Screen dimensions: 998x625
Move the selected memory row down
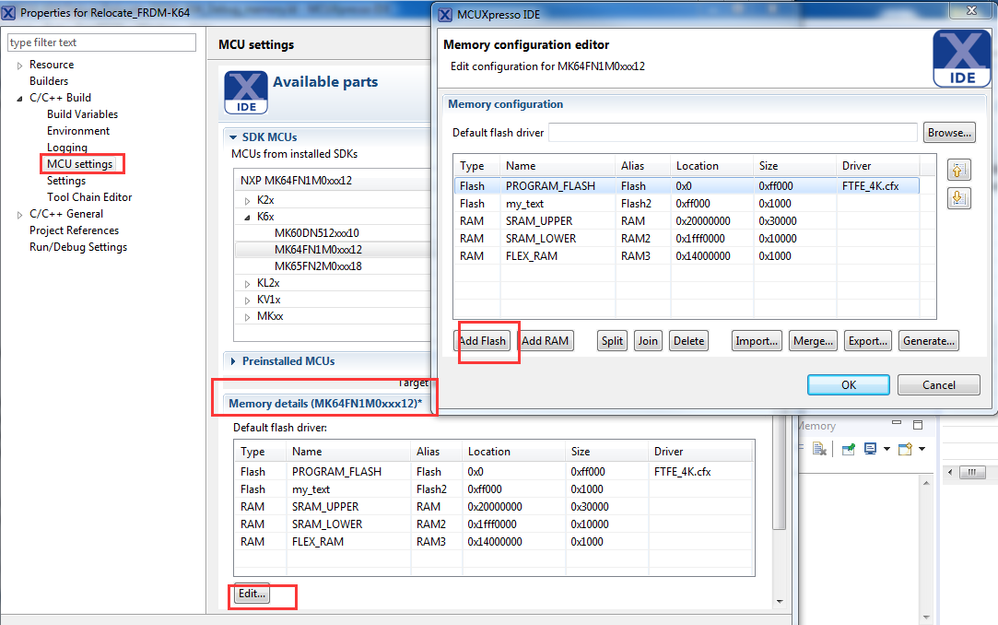coord(959,199)
